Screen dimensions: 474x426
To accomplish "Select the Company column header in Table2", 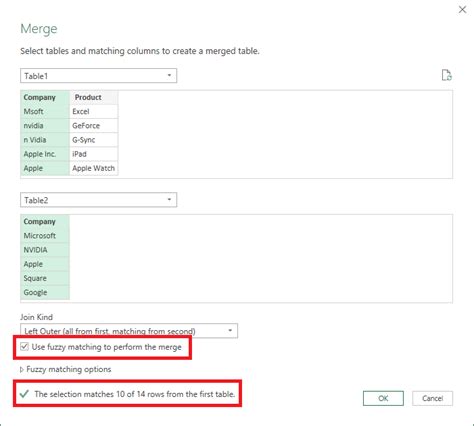I will tap(45, 222).
